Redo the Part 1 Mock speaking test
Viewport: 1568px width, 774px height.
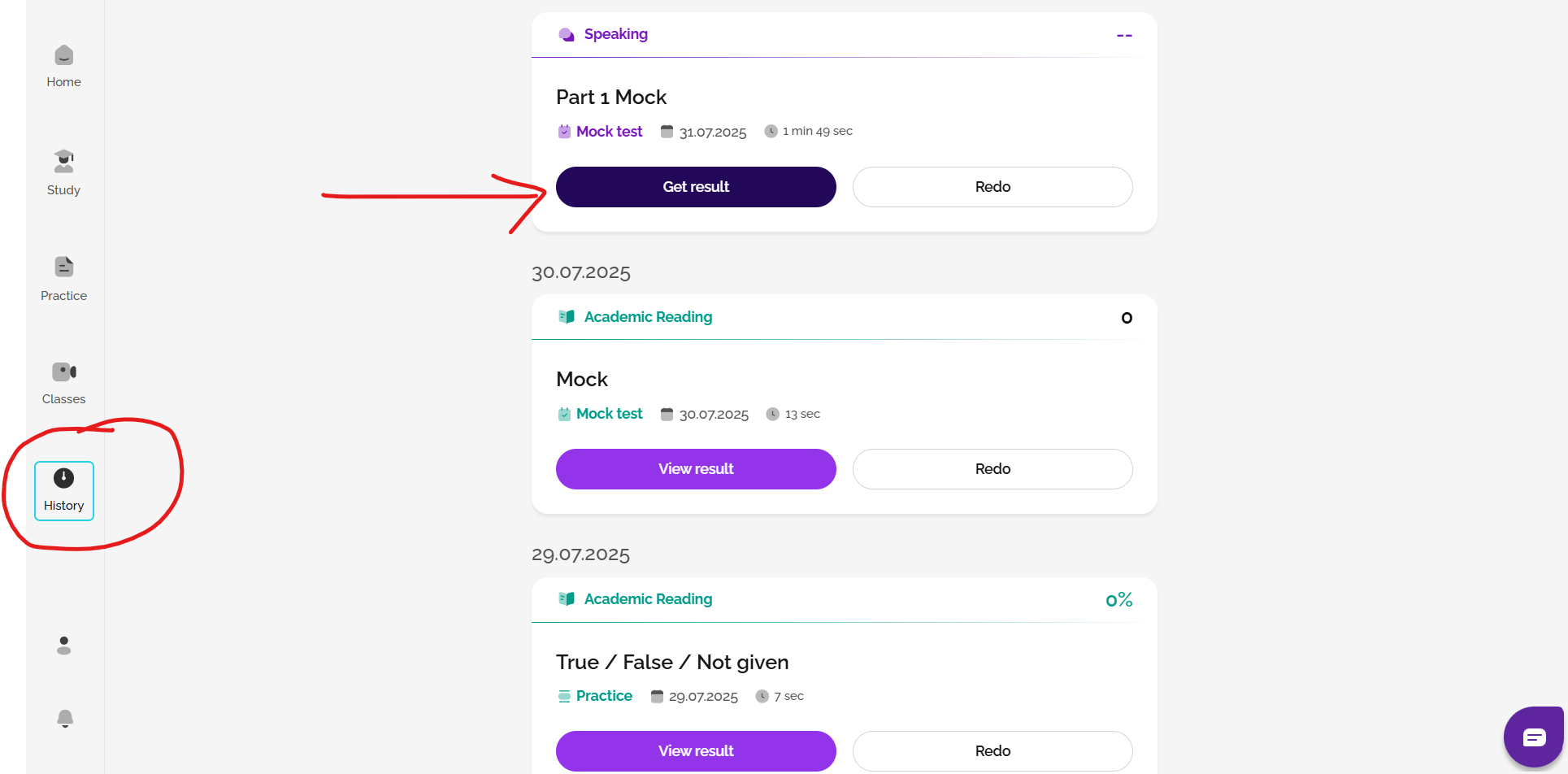point(992,187)
